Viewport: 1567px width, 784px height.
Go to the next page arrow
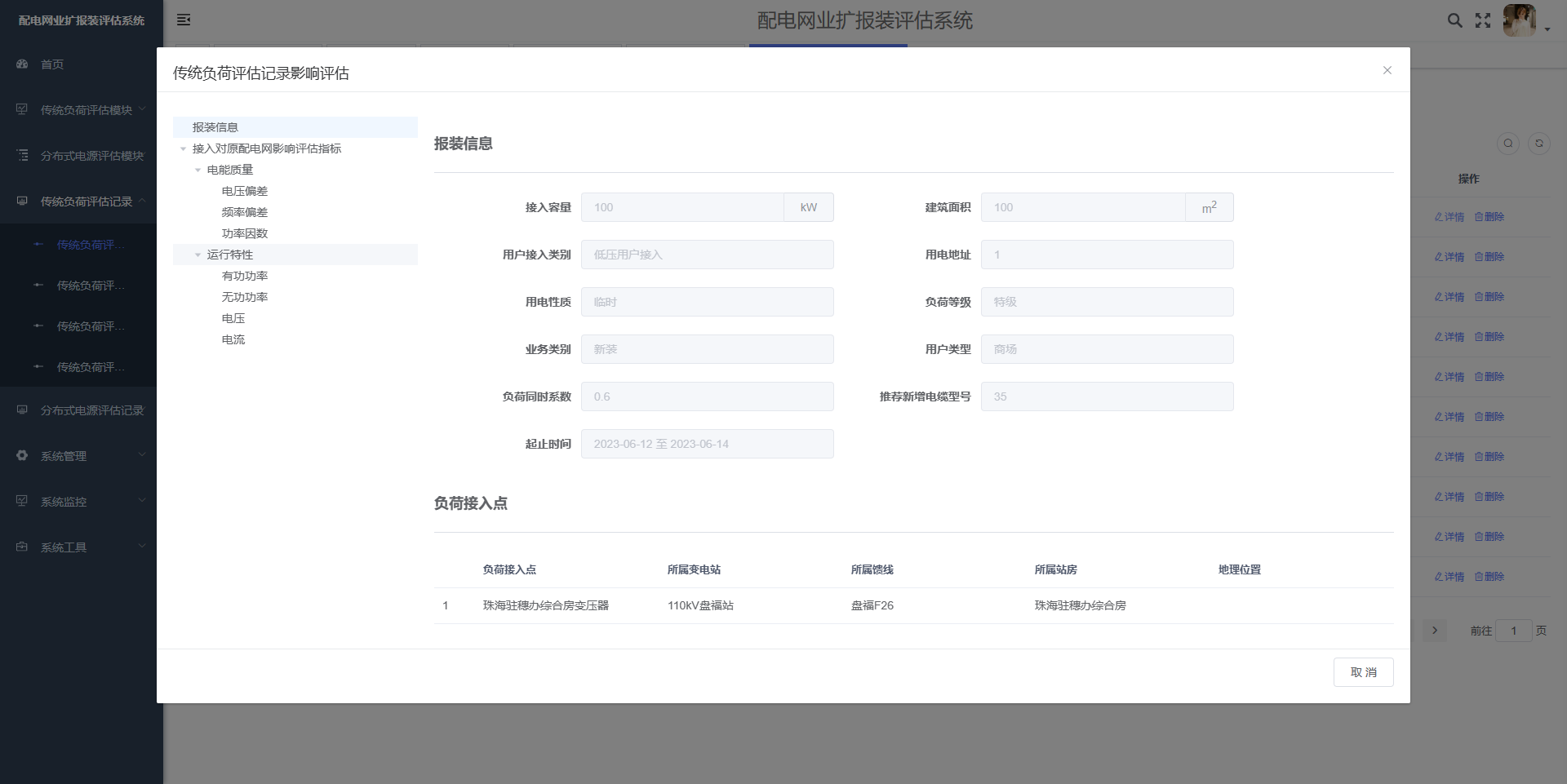pyautogui.click(x=1435, y=630)
